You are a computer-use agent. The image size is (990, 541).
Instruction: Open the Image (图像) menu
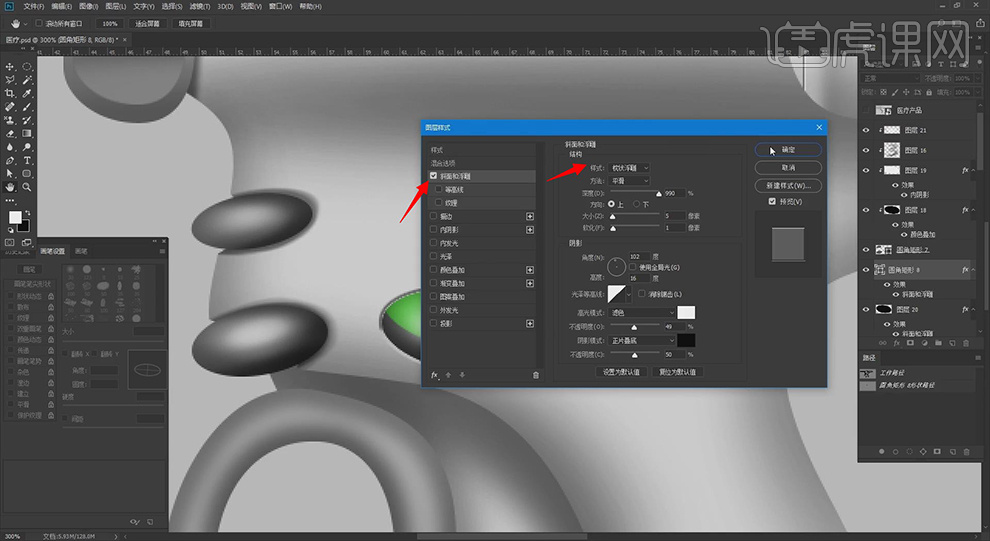coord(88,6)
